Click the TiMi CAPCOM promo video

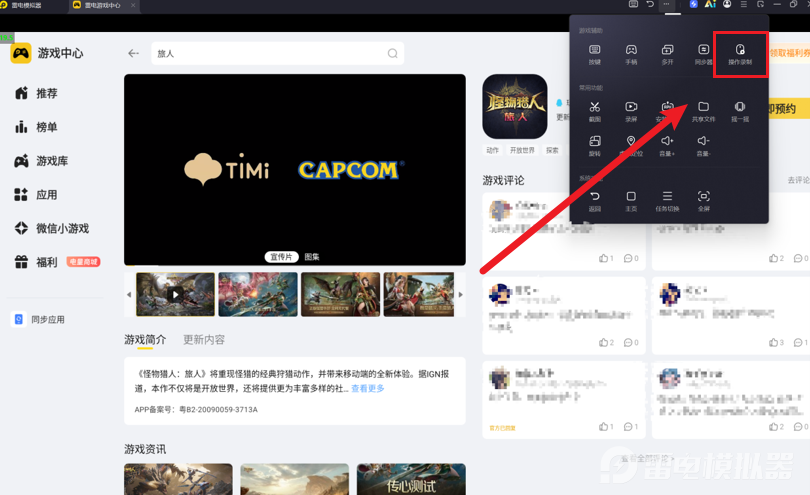(x=295, y=169)
